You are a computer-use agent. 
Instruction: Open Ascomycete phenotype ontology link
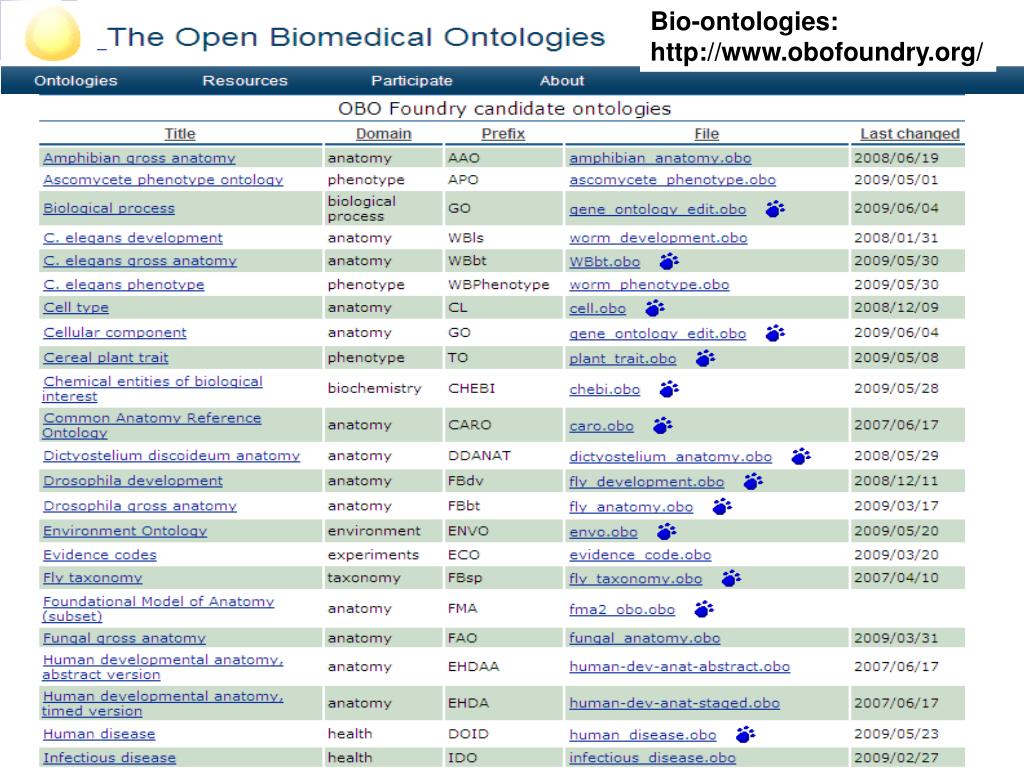point(163,180)
